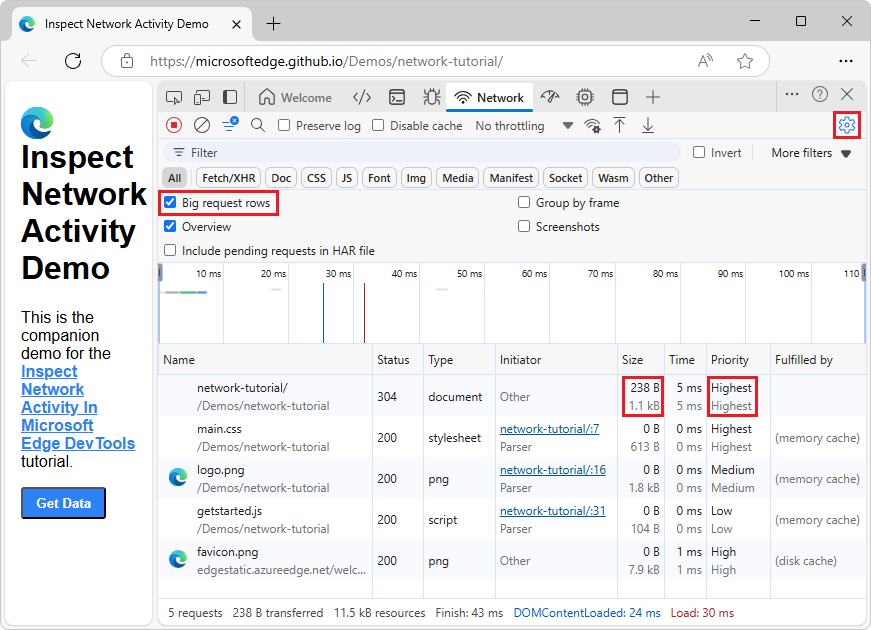Screen dimensions: 871x630
Task: Select the Inspect element tool
Action: pyautogui.click(x=174, y=97)
